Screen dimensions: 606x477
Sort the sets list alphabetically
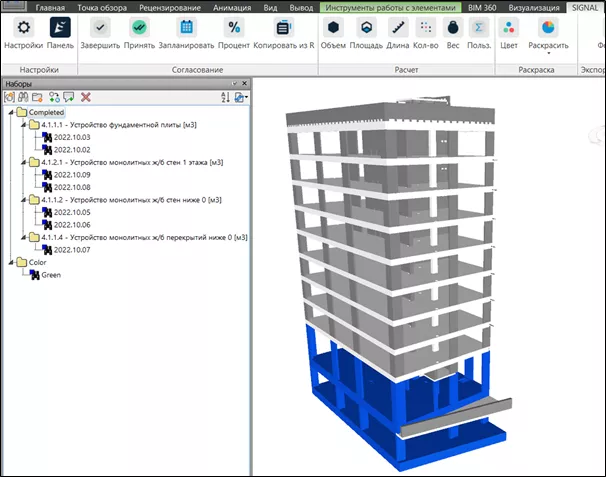225,97
